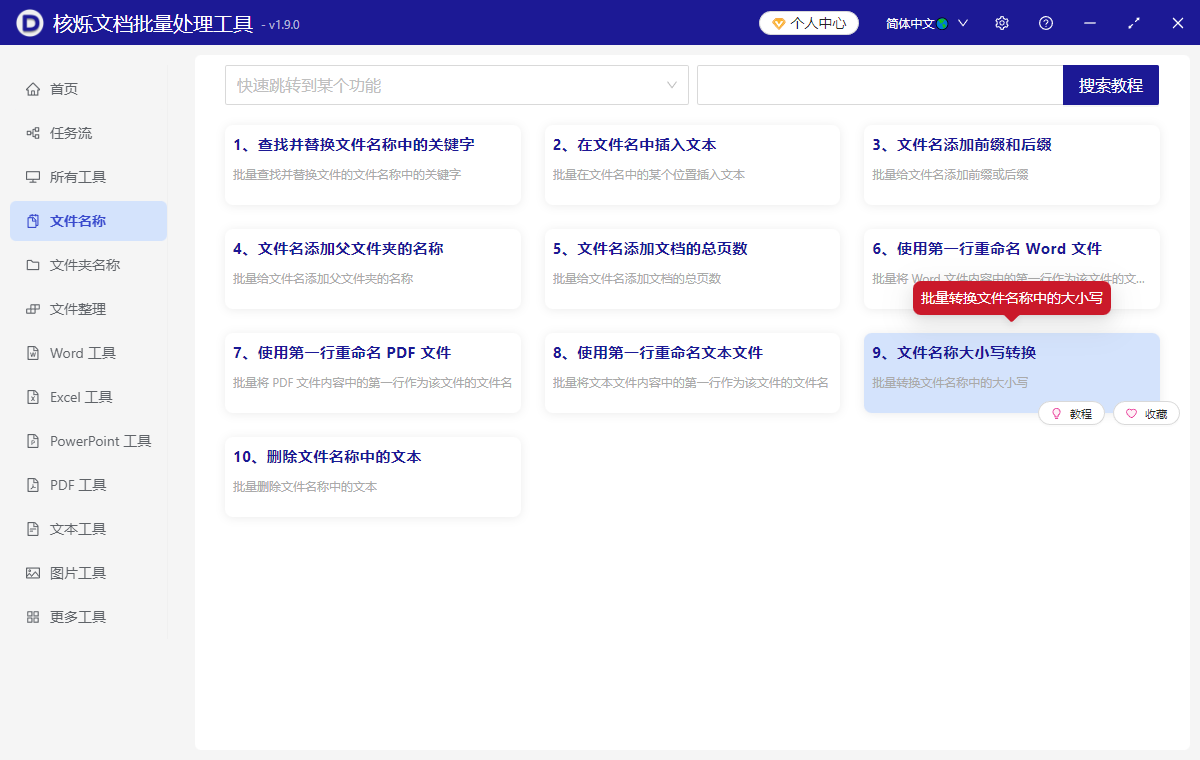Click the 所有工具 monitor icon
Screen dimensions: 1200x760
[33, 177]
